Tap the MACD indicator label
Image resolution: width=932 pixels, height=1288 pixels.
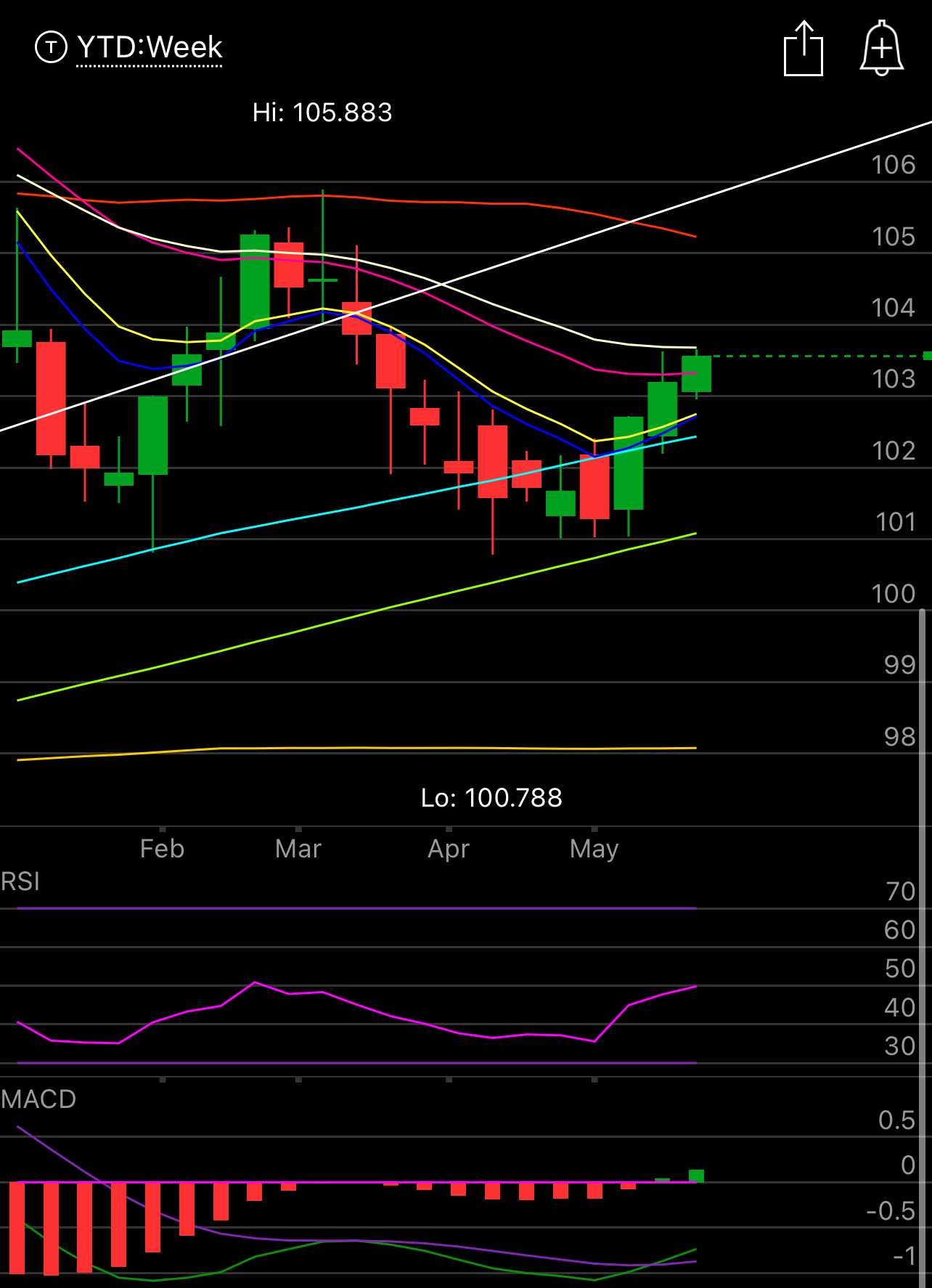[x=38, y=1099]
